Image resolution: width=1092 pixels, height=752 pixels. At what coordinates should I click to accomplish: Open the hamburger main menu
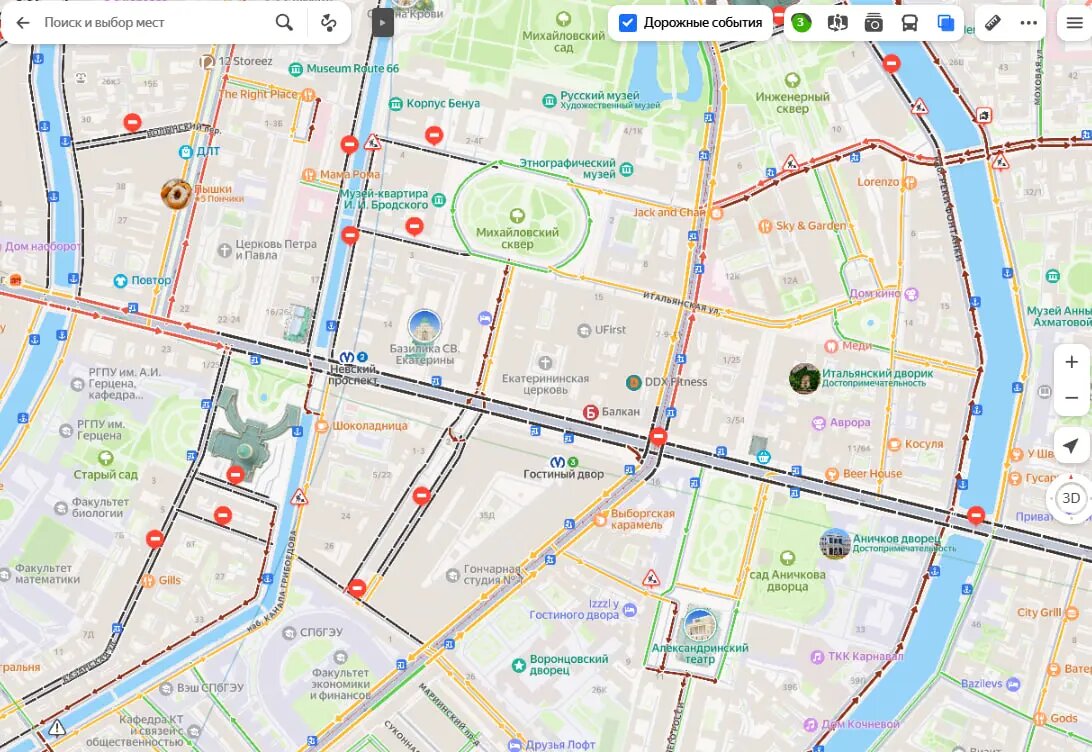1075,23
